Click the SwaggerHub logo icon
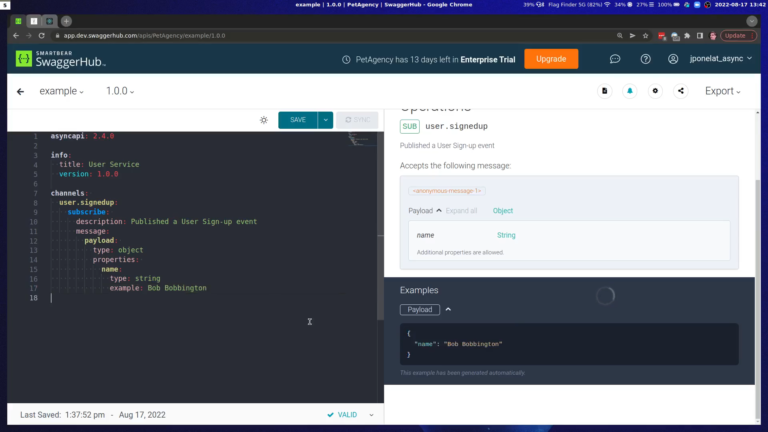 pos(24,59)
